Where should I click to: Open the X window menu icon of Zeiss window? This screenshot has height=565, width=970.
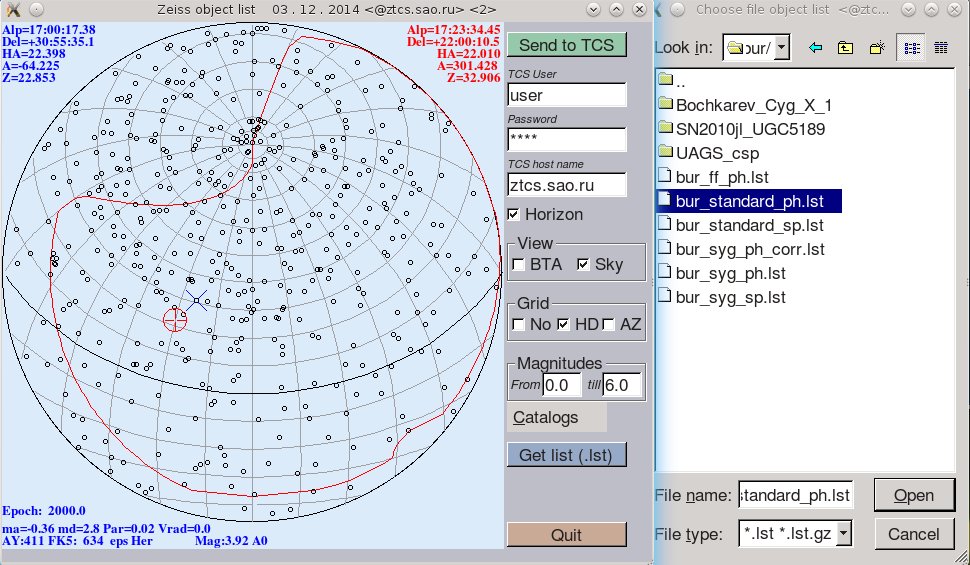coord(13,9)
